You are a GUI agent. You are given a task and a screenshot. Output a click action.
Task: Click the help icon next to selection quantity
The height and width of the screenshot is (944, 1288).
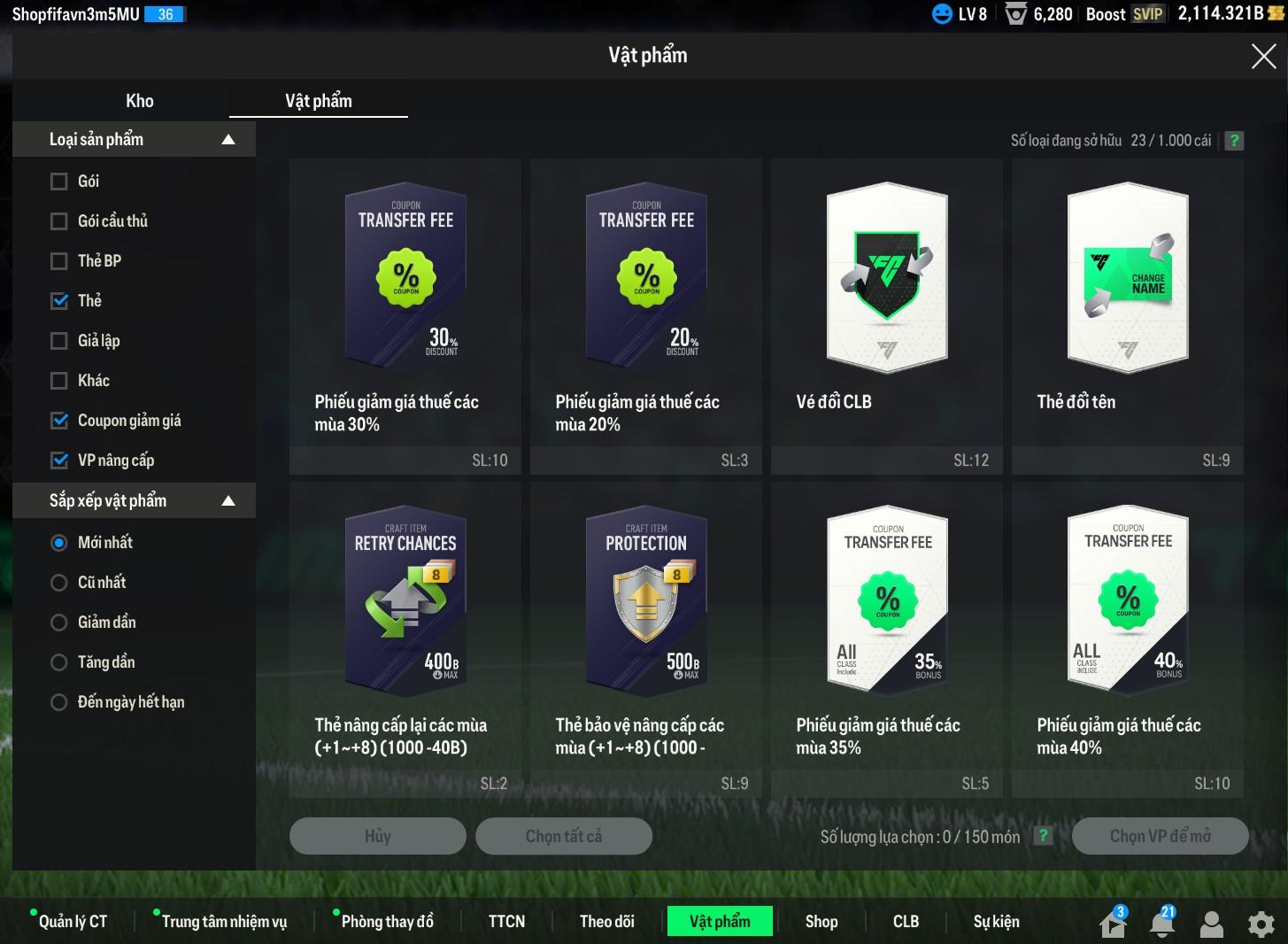pyautogui.click(x=1045, y=836)
